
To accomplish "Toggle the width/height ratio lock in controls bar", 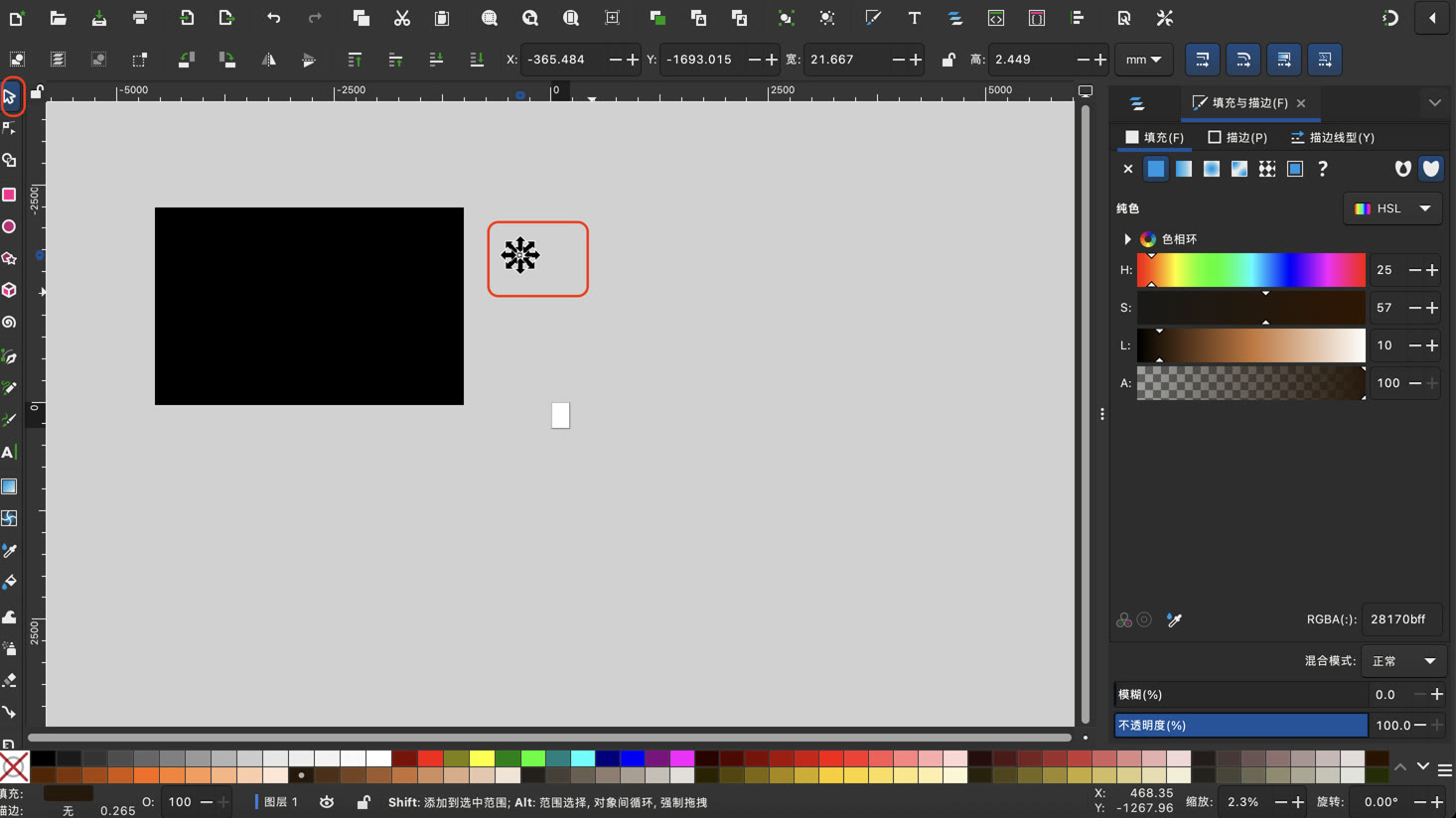I will (946, 60).
